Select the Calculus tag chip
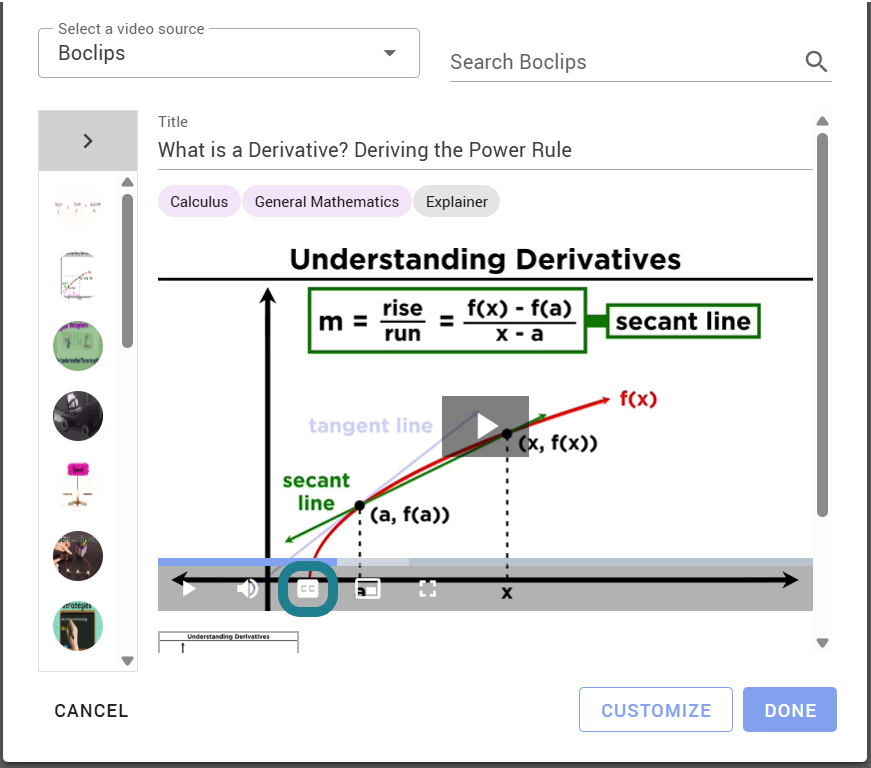The image size is (871, 768). (199, 202)
